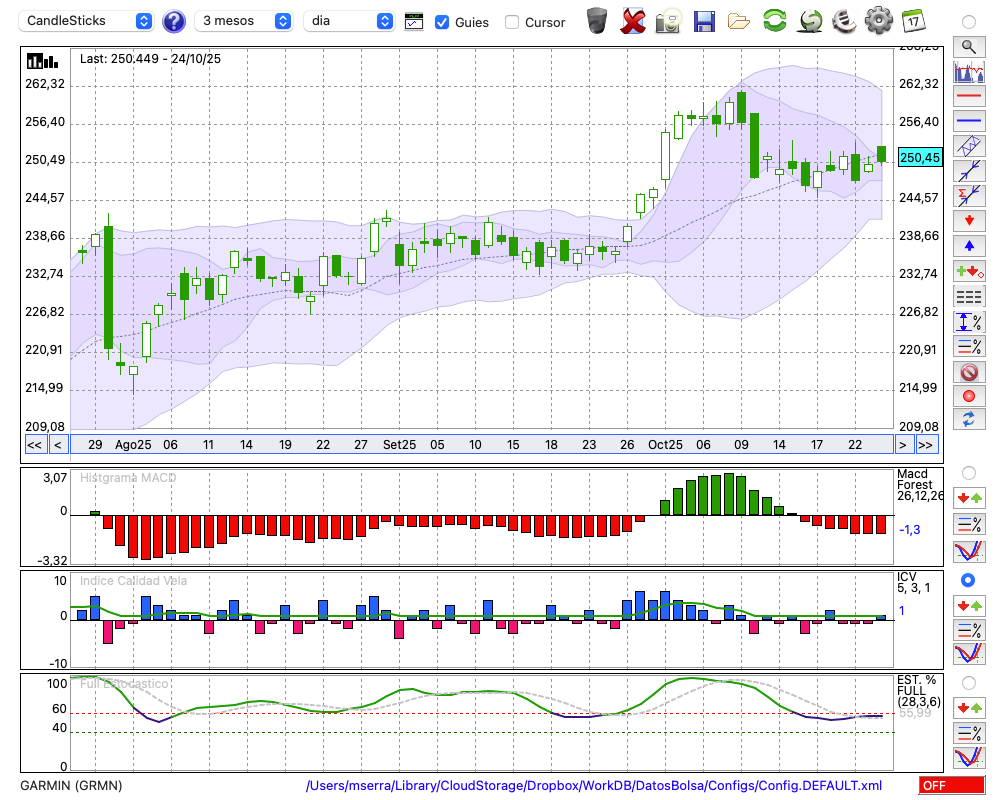Select the MACD panel radio button
The height and width of the screenshot is (800, 1000).
click(x=968, y=473)
